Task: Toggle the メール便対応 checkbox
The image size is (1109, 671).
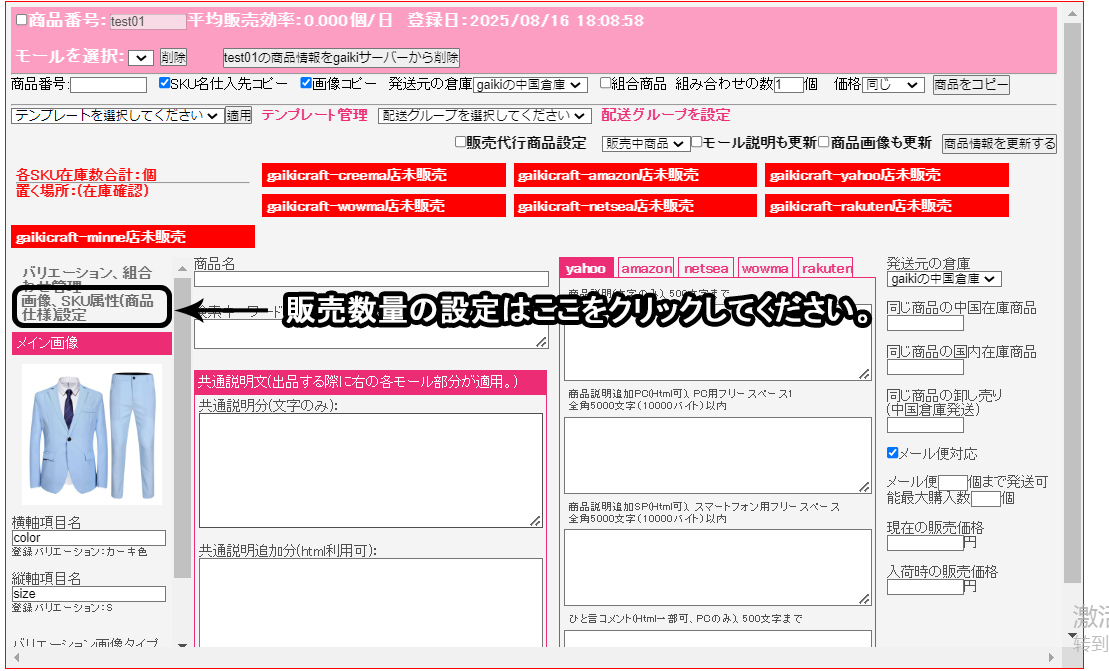Action: pos(893,453)
